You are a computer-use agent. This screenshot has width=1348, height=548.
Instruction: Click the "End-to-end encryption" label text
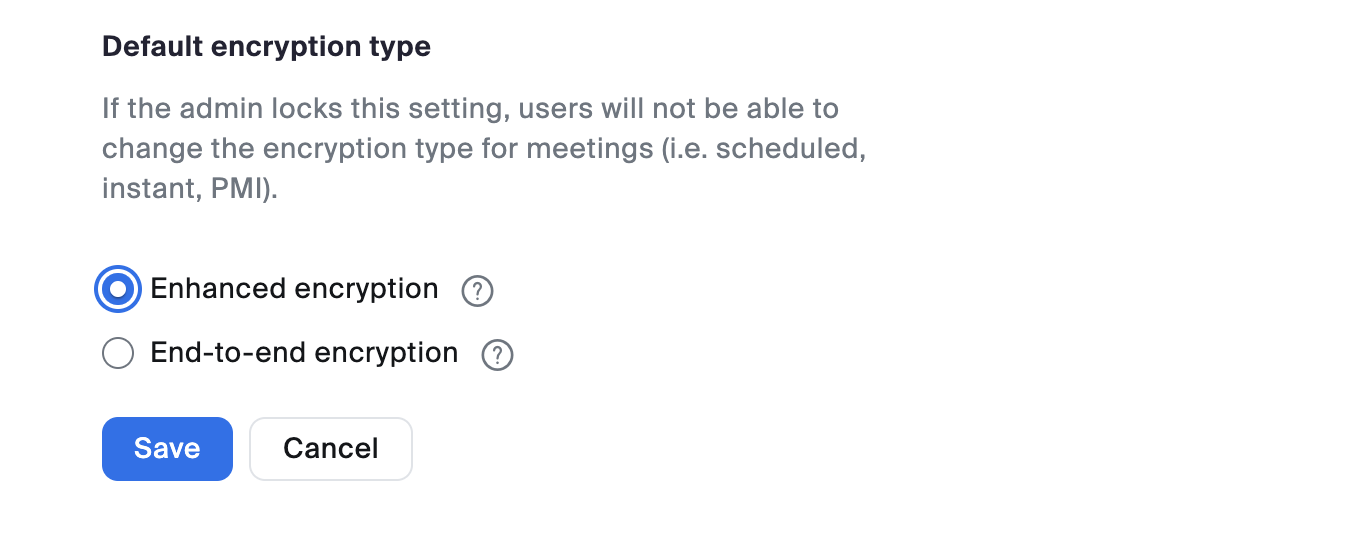[304, 353]
